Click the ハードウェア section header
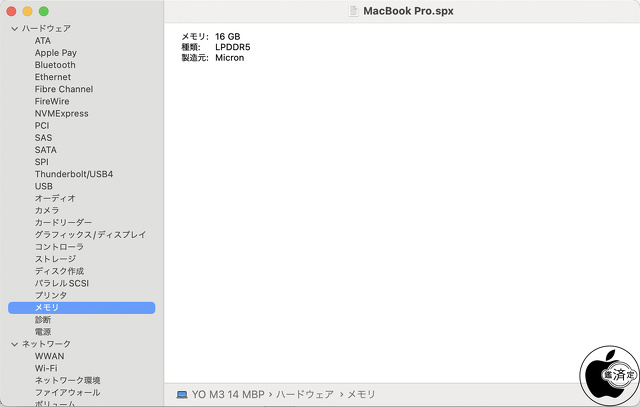This screenshot has width=640, height=407. 46,29
